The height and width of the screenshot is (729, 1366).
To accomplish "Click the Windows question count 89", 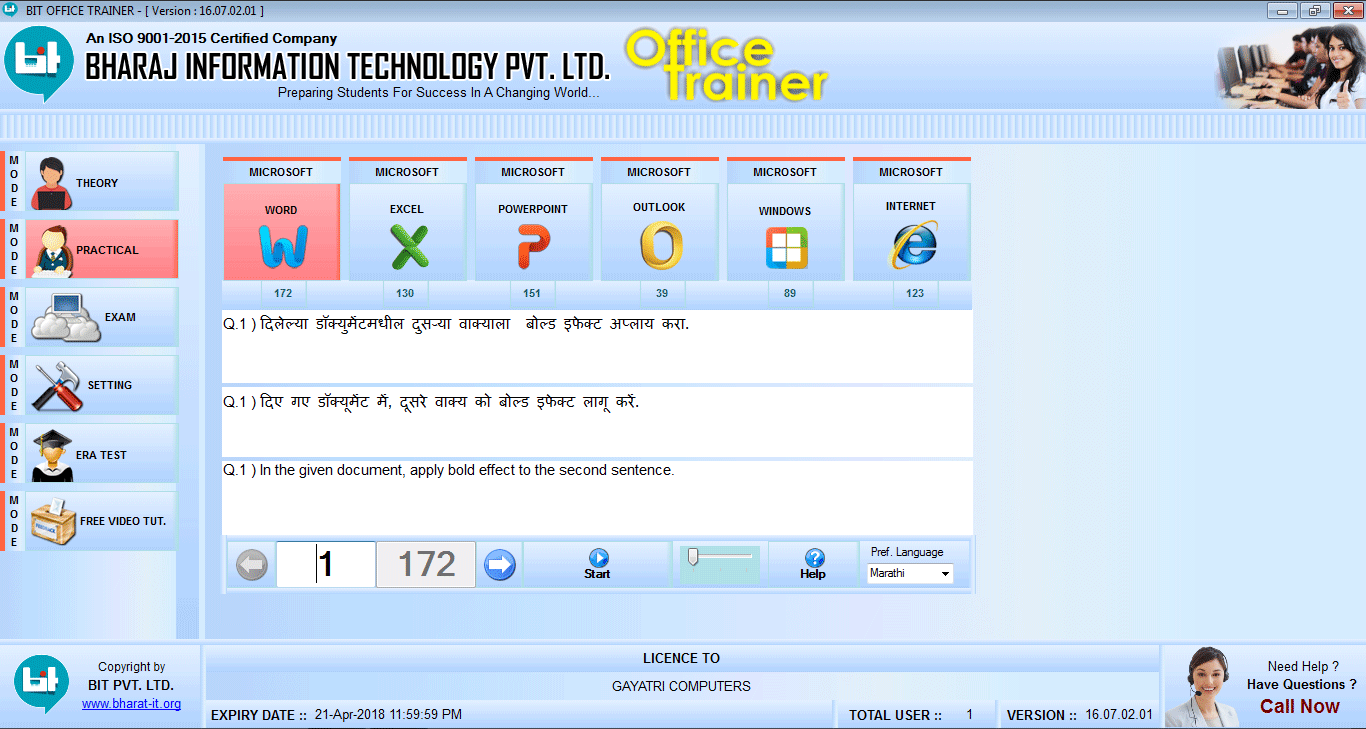I will pos(790,293).
